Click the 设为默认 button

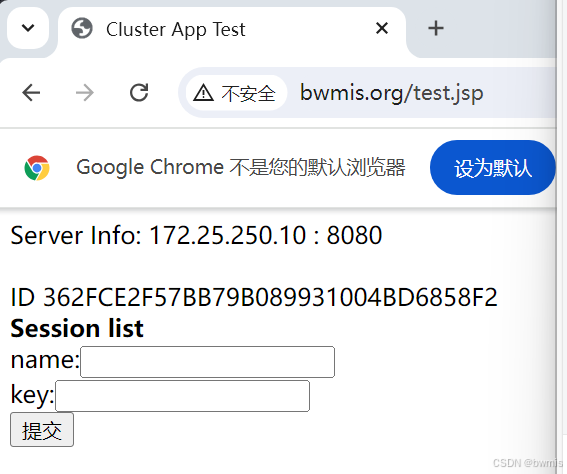[x=493, y=167]
